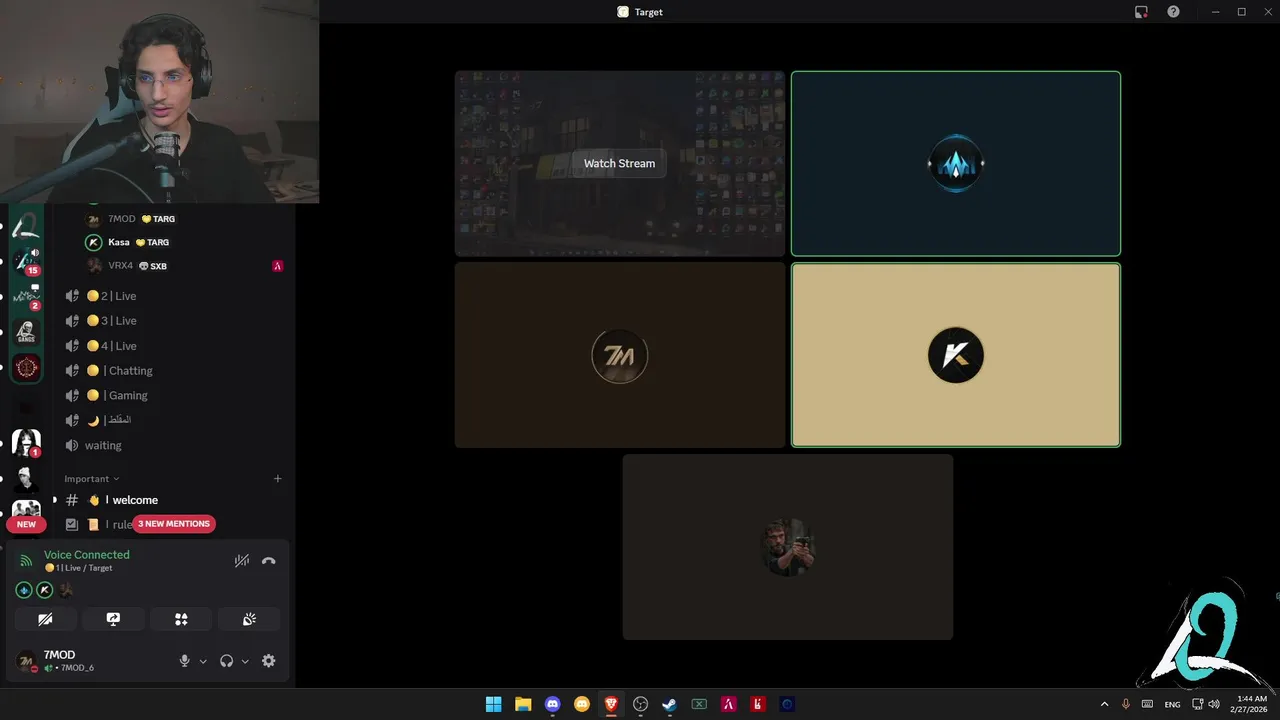Open top teal swoosh server icon

26,225
